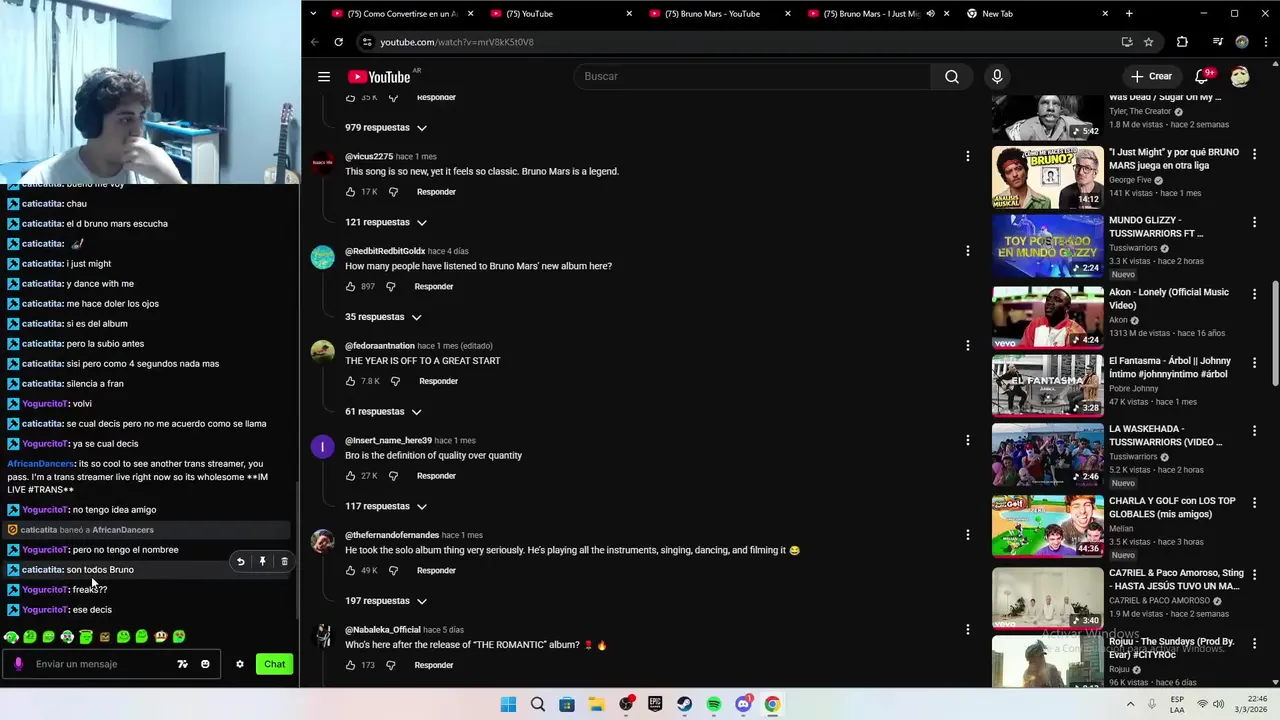Viewport: 1280px width, 720px height.
Task: Open CHARLA Y GOLF video thumbnail
Action: click(1047, 525)
